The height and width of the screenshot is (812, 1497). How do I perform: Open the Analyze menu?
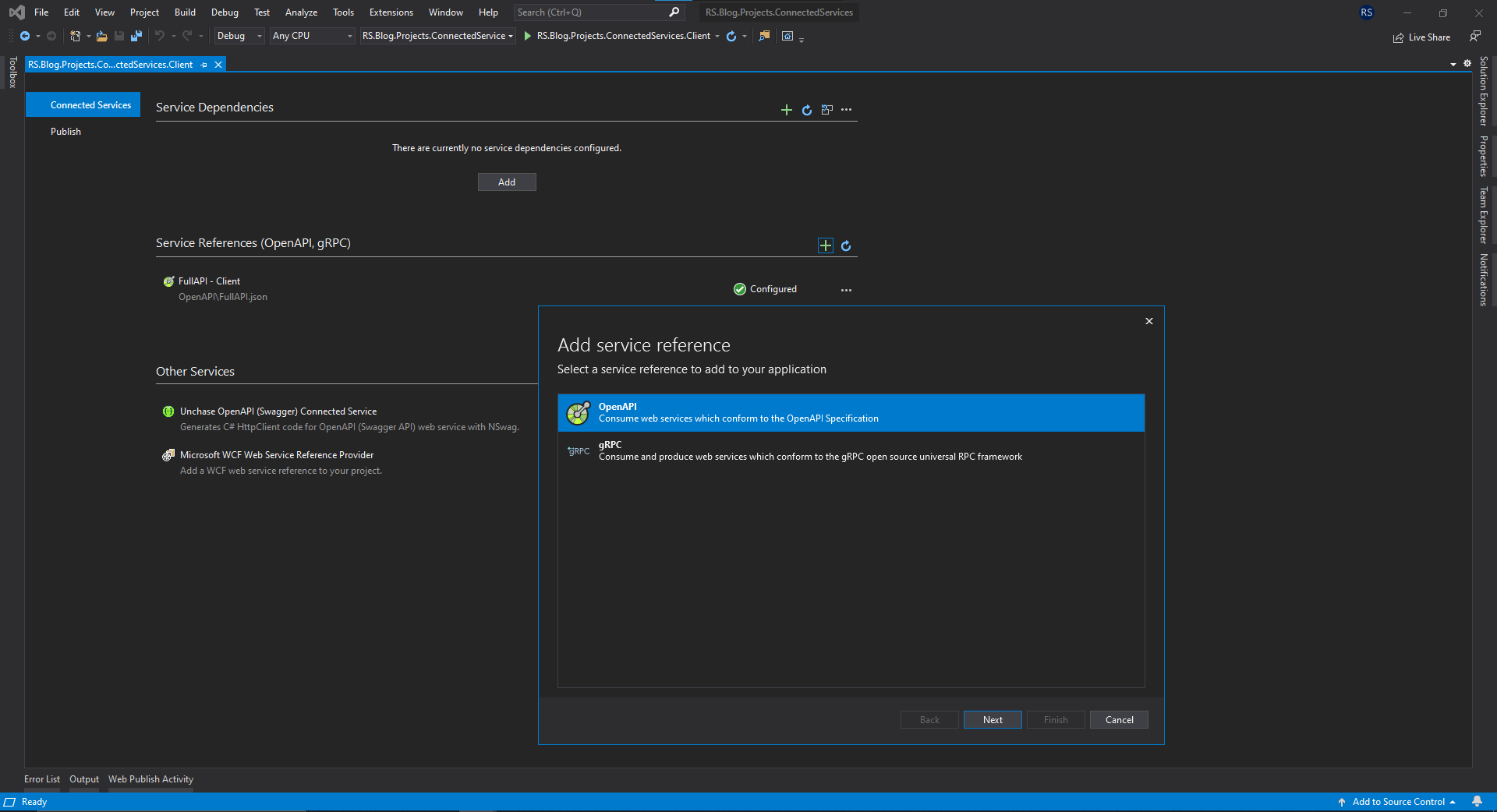coord(301,12)
